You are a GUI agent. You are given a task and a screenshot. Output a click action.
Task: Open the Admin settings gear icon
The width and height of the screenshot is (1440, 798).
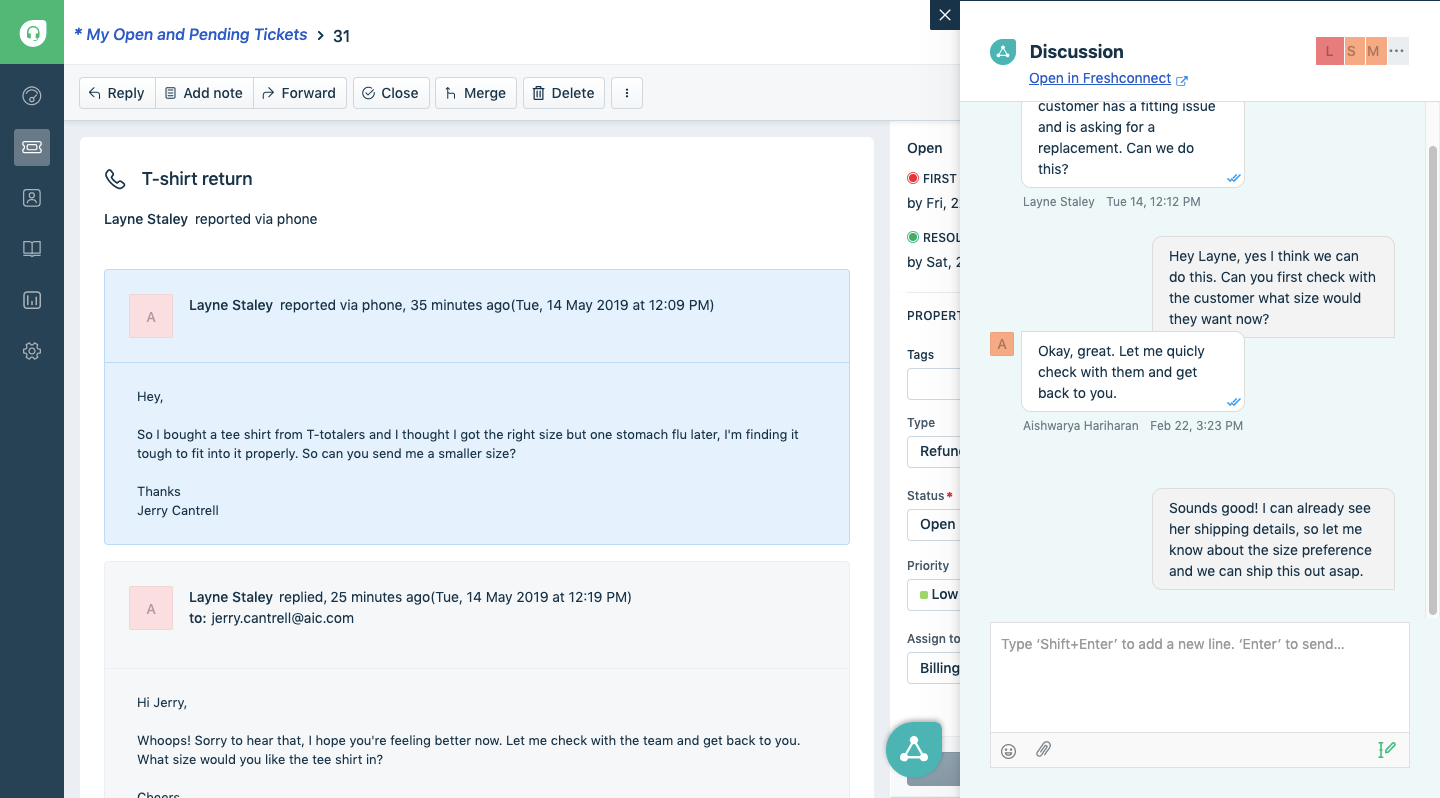point(31,350)
